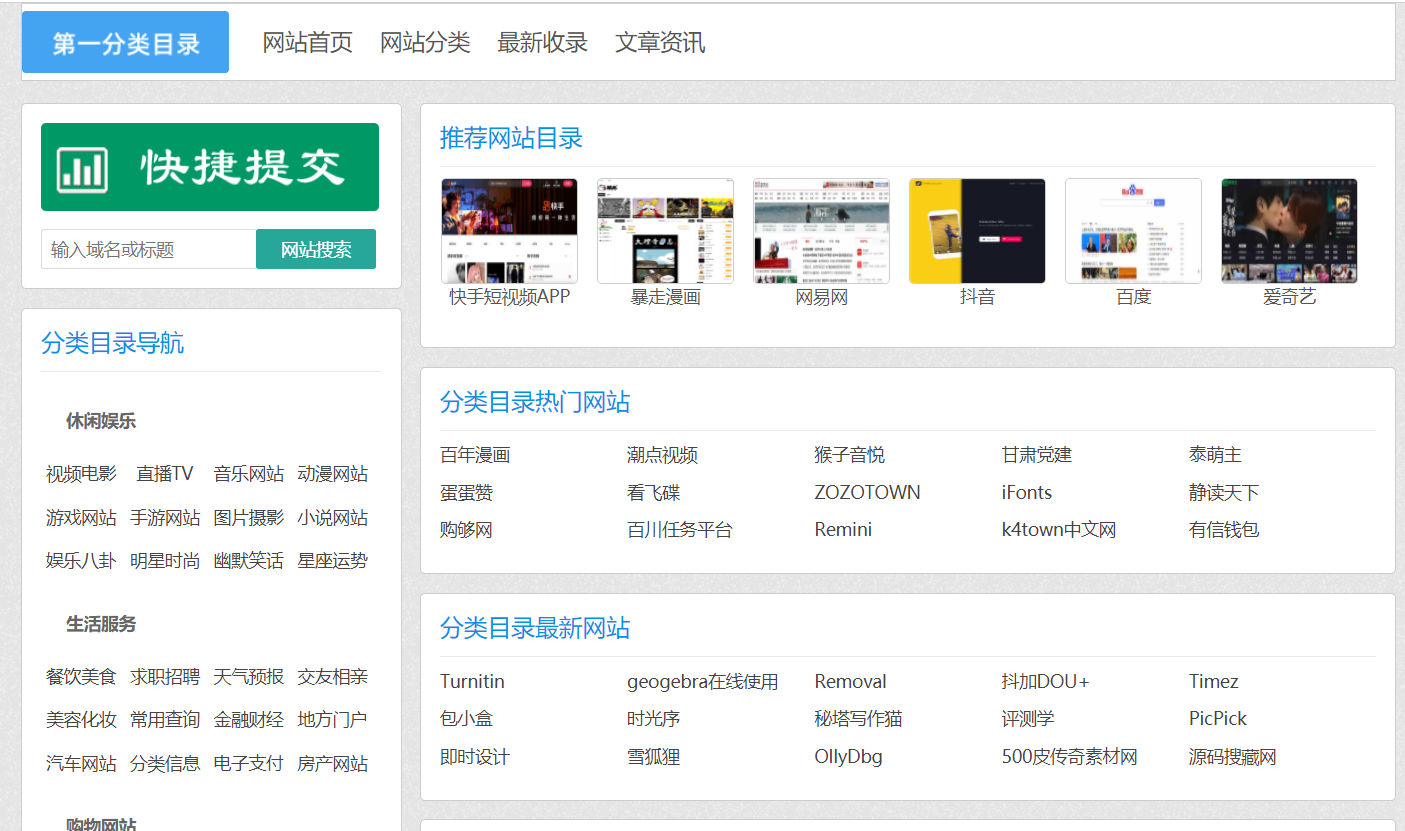The image size is (1405, 831).
Task: Open the 暴走漫画 site thumbnail
Action: pos(665,231)
